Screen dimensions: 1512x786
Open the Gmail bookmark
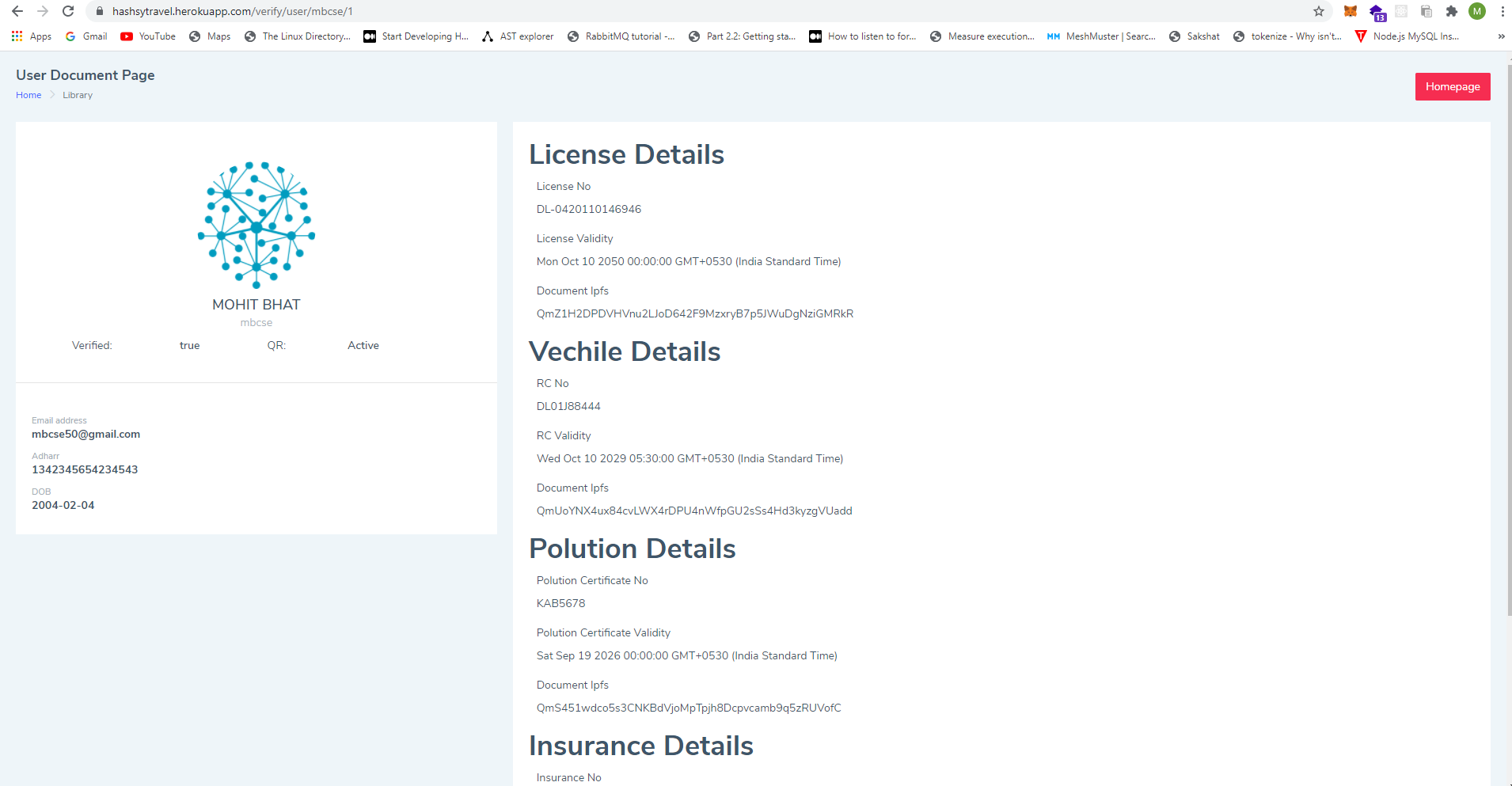click(x=86, y=36)
